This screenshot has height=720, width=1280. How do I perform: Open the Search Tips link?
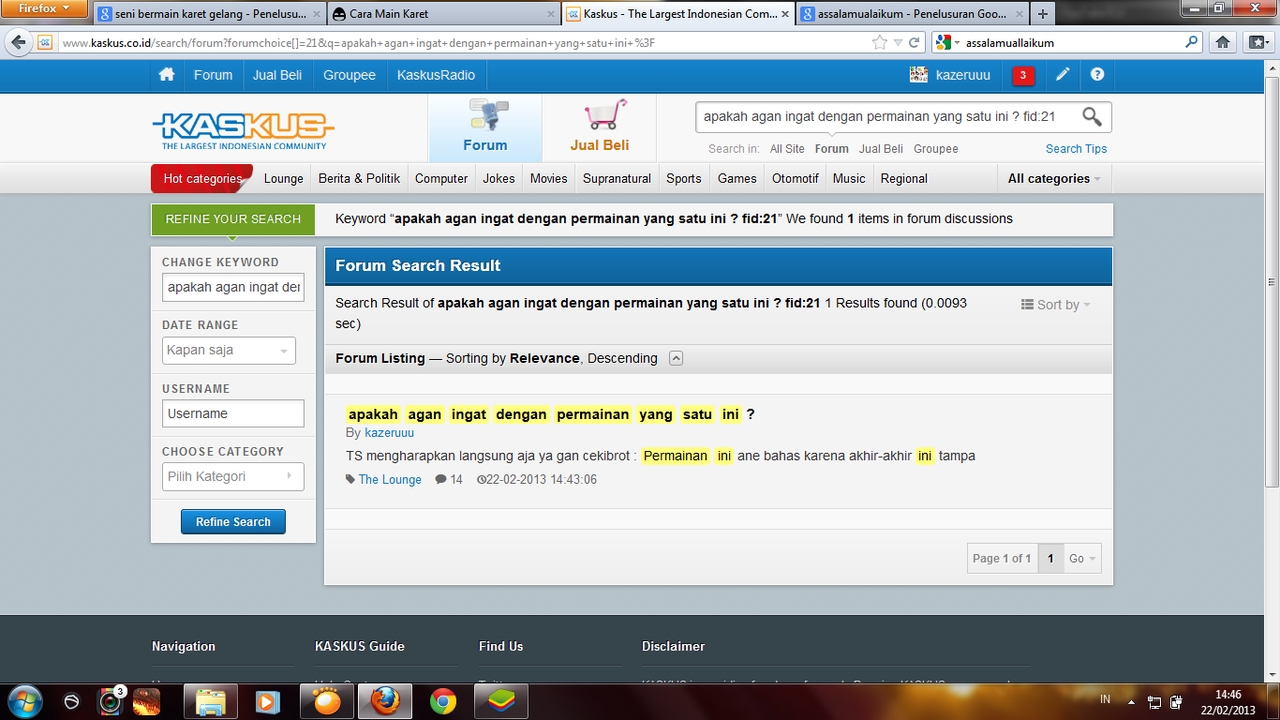point(1076,149)
